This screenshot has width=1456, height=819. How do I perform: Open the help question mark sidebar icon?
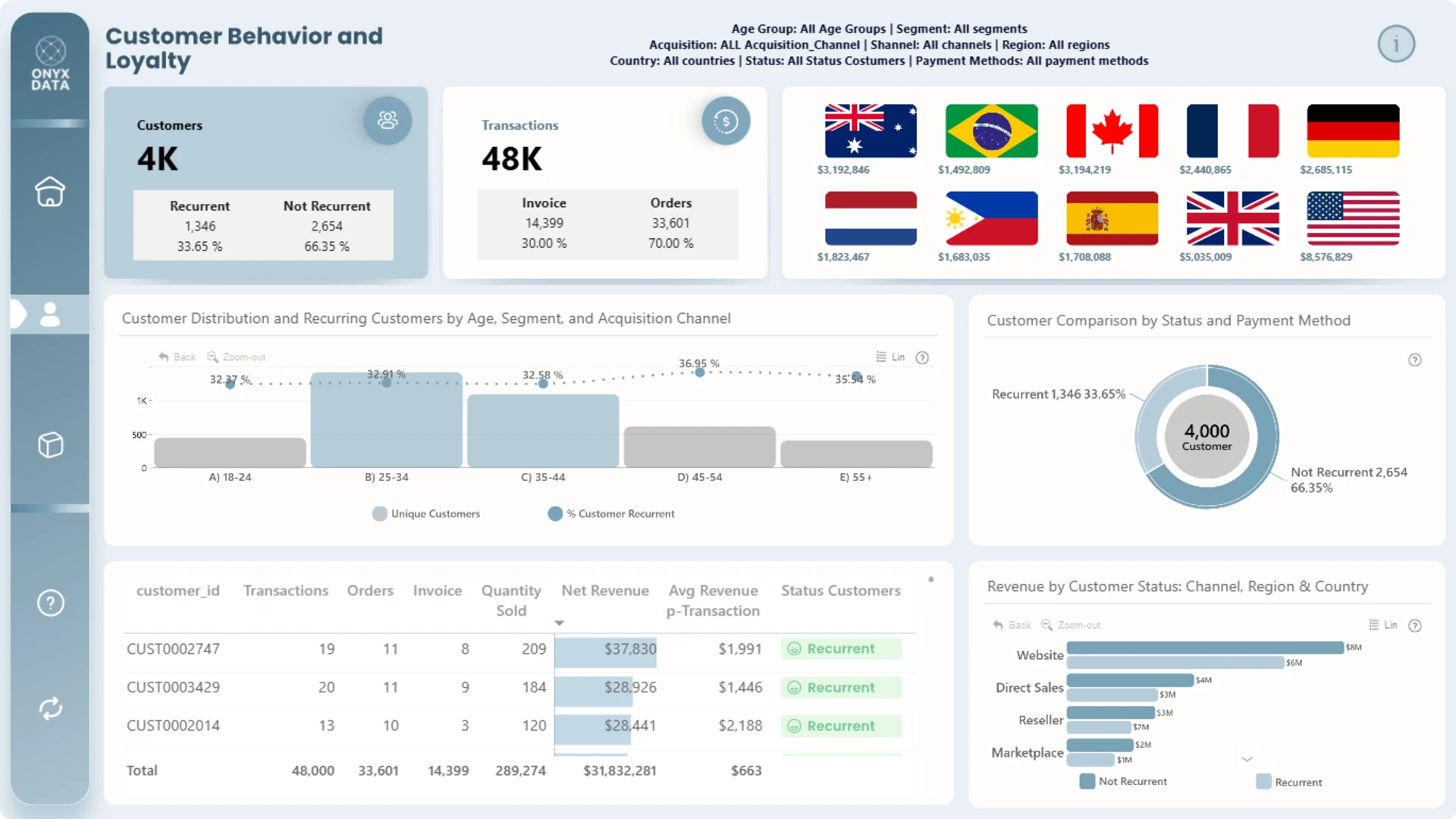point(50,603)
